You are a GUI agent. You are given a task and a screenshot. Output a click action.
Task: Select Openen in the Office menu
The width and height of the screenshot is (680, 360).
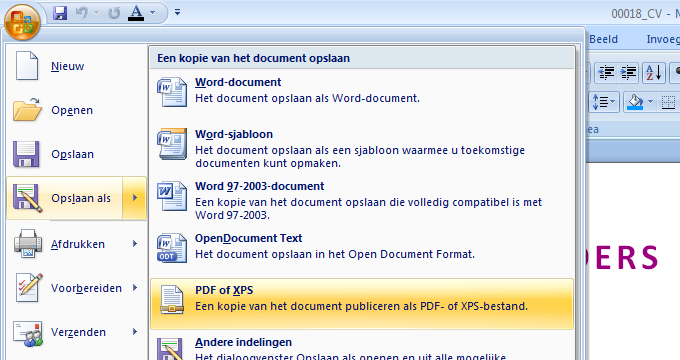[77, 110]
